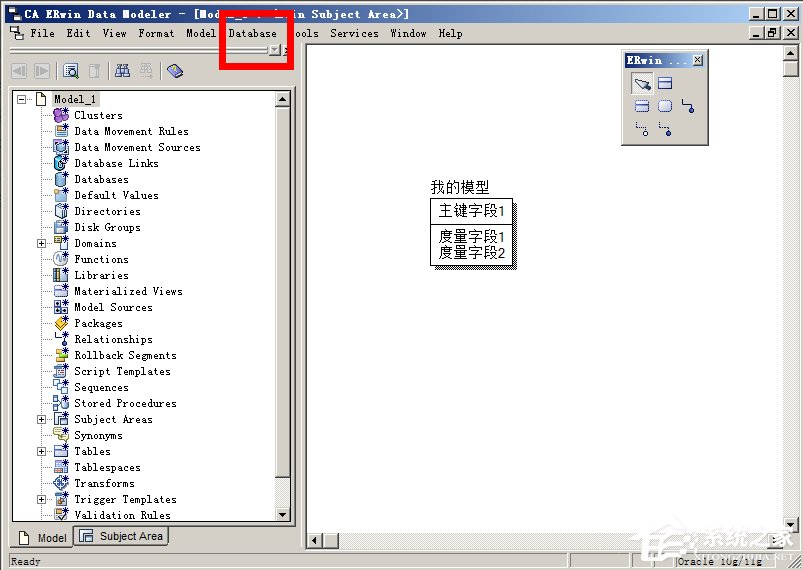
Task: Click the forward navigation arrow in toolbar
Action: click(x=41, y=71)
